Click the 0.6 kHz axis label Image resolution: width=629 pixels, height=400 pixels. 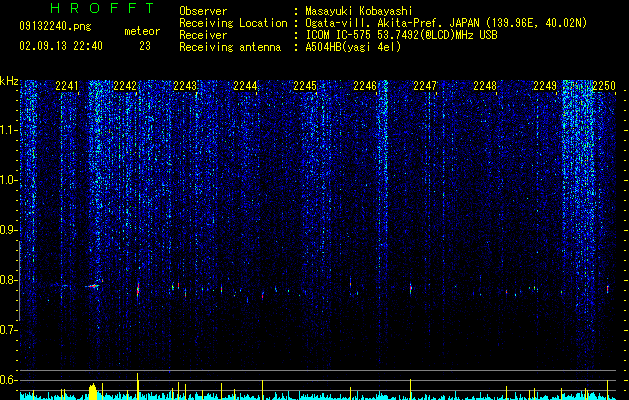coord(8,380)
